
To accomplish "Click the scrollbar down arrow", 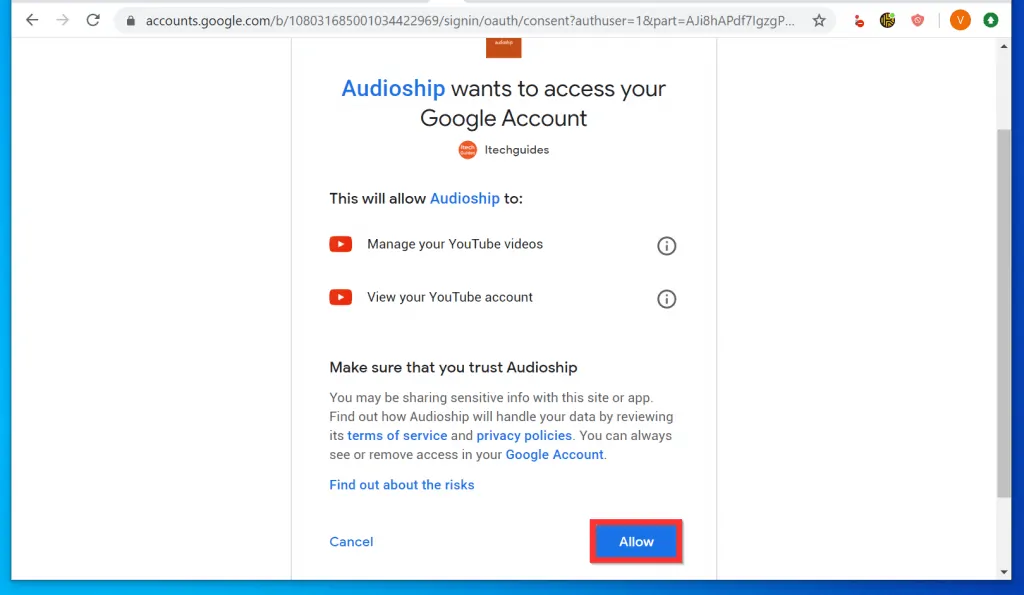I will pos(1004,572).
